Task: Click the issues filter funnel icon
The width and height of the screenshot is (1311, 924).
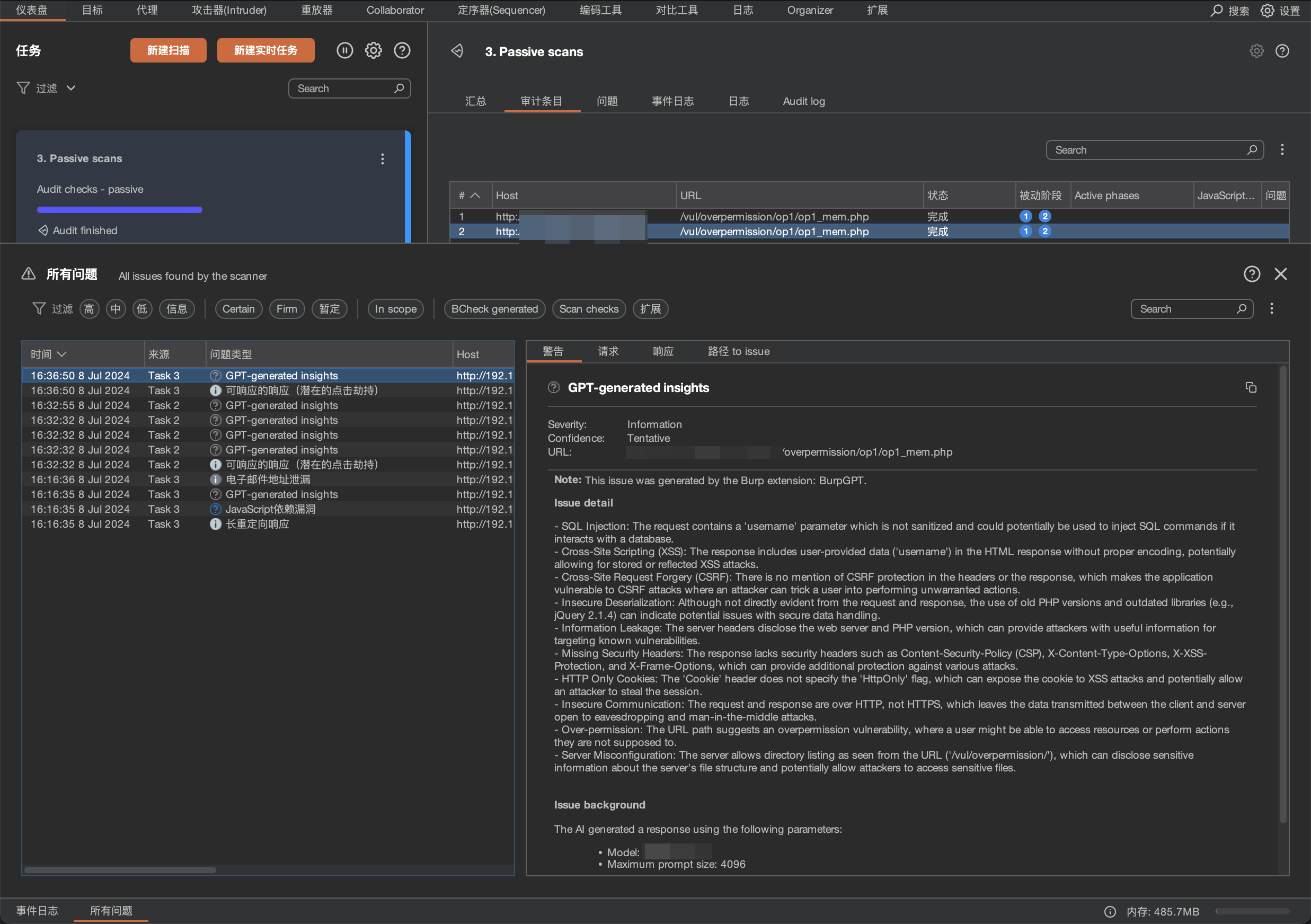Action: pyautogui.click(x=39, y=309)
